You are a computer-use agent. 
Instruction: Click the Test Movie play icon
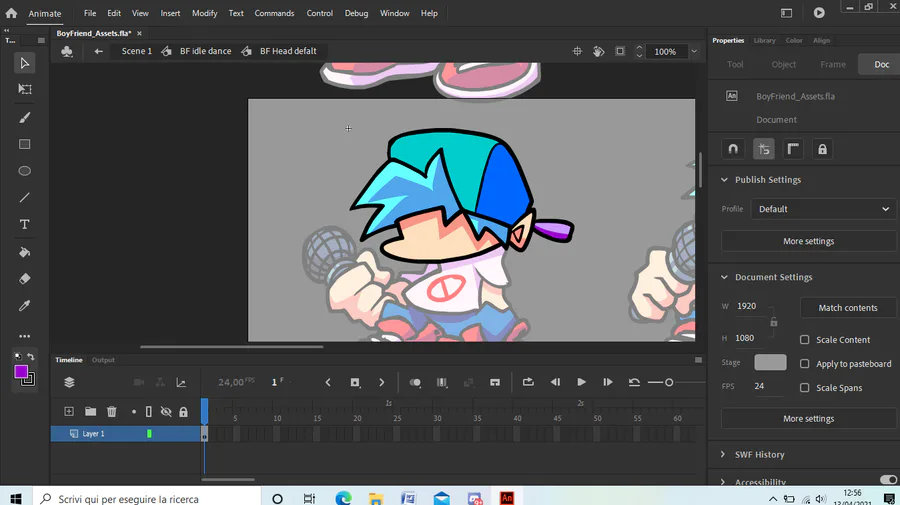click(819, 13)
